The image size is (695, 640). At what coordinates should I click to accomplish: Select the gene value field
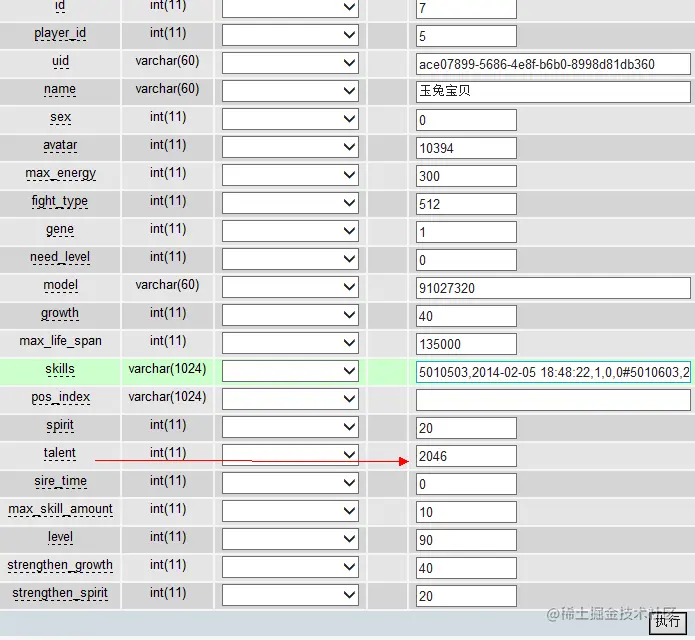pyautogui.click(x=466, y=232)
